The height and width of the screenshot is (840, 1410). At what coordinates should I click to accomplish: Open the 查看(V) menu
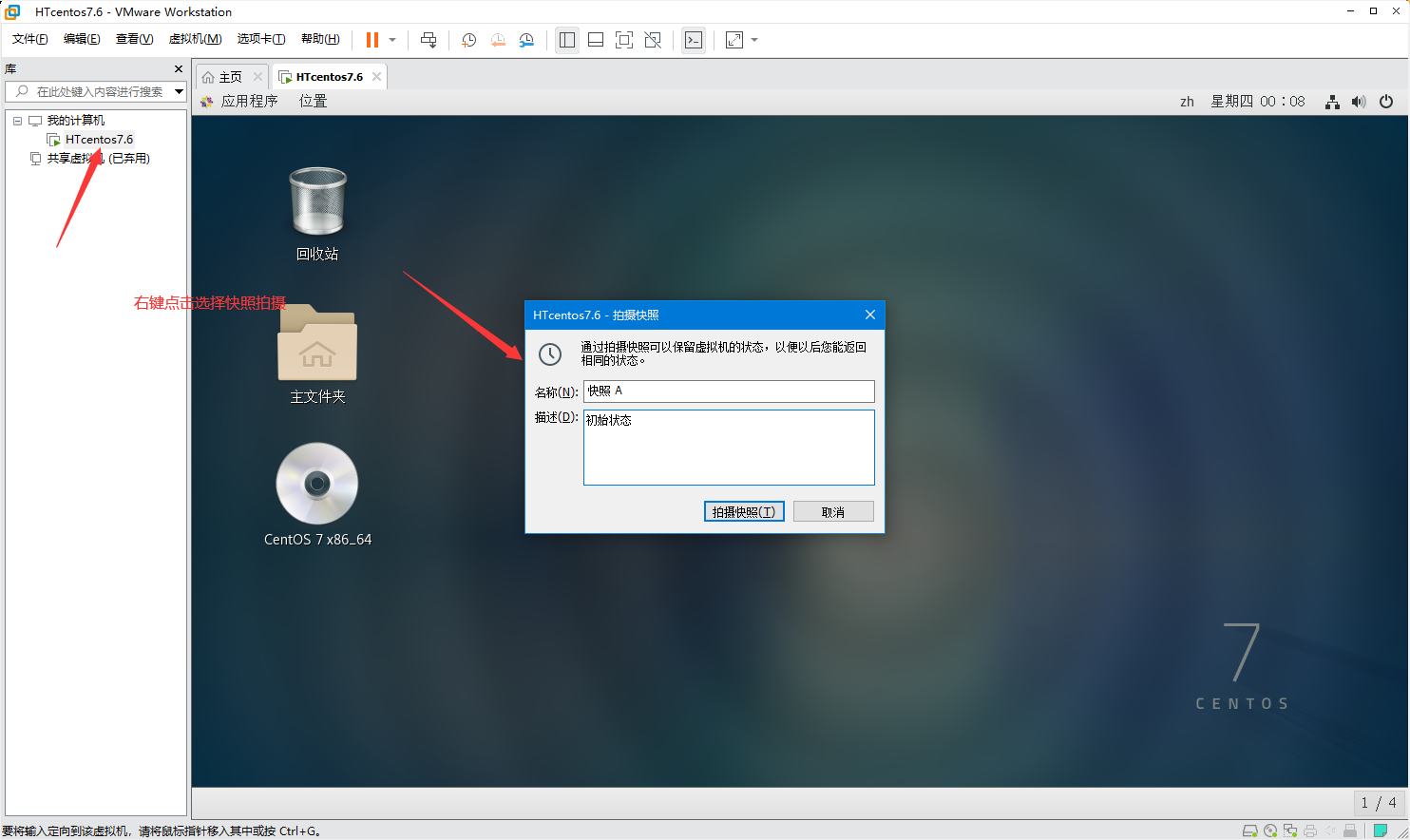pyautogui.click(x=134, y=39)
